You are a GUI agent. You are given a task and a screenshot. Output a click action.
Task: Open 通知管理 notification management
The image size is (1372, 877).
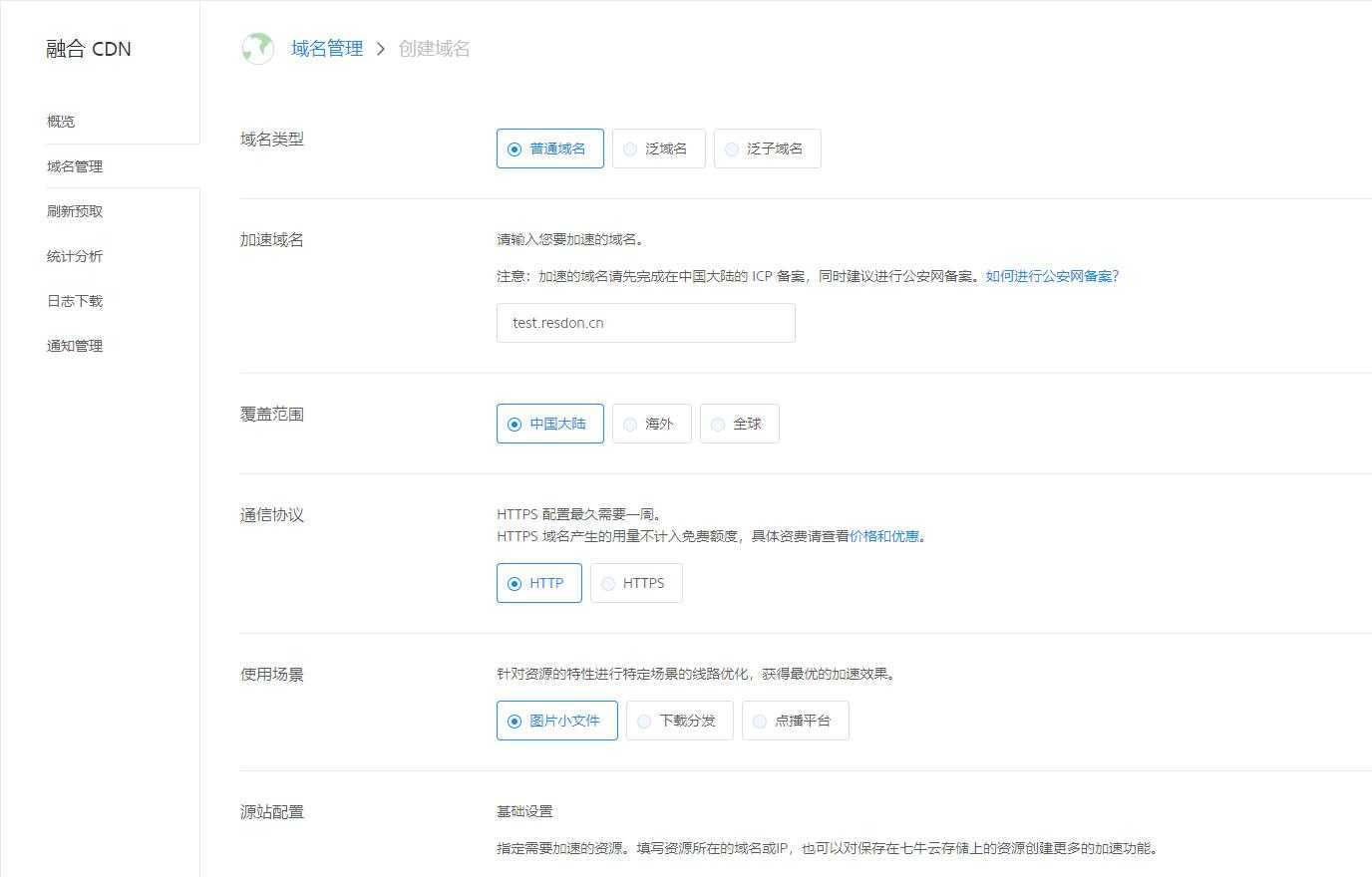coord(74,345)
